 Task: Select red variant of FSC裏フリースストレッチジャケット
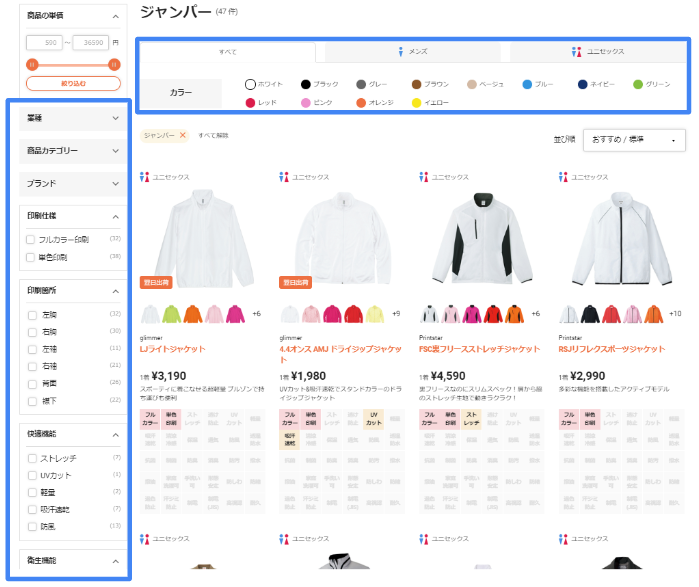493,314
